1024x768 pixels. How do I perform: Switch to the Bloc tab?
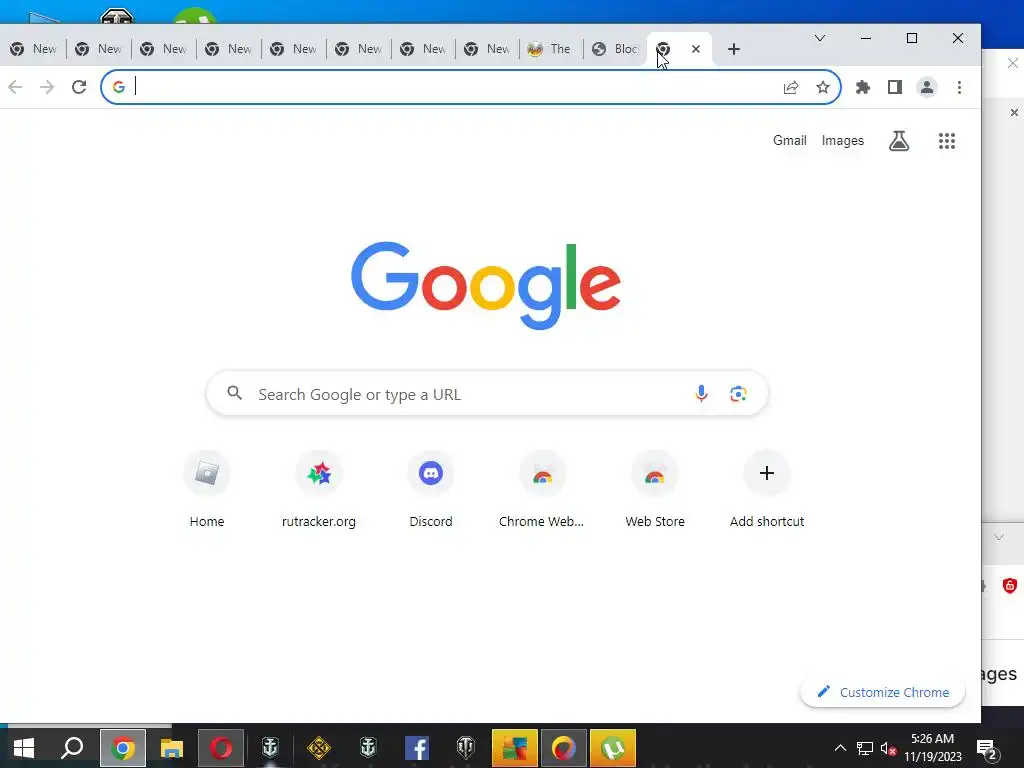click(615, 49)
